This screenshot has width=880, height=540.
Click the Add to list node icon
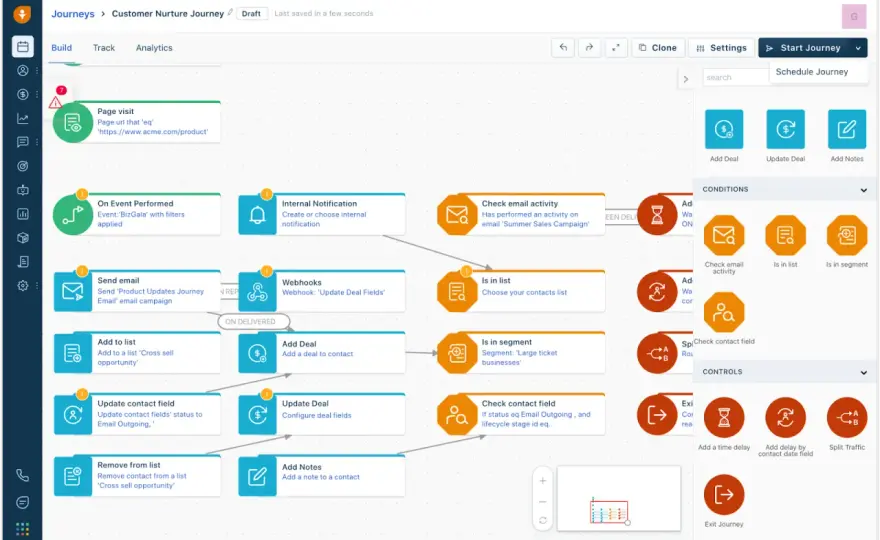(72, 353)
